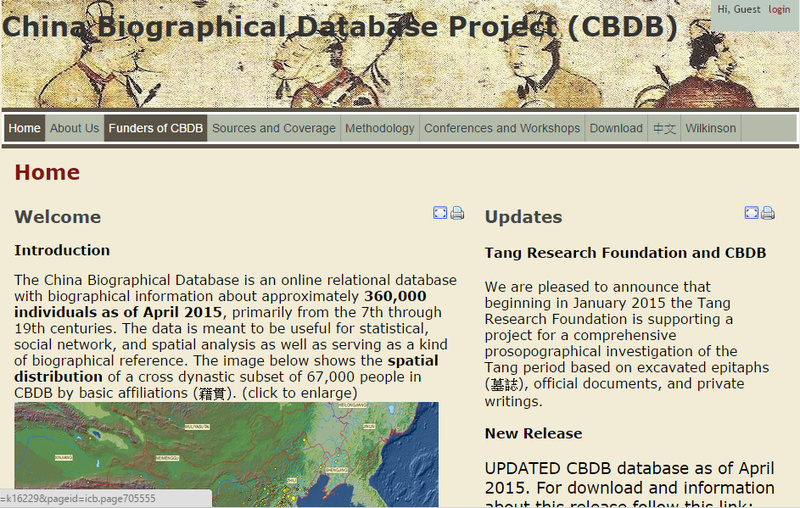Screen dimensions: 800x508
Task: Go to the Download tab
Action: click(616, 128)
